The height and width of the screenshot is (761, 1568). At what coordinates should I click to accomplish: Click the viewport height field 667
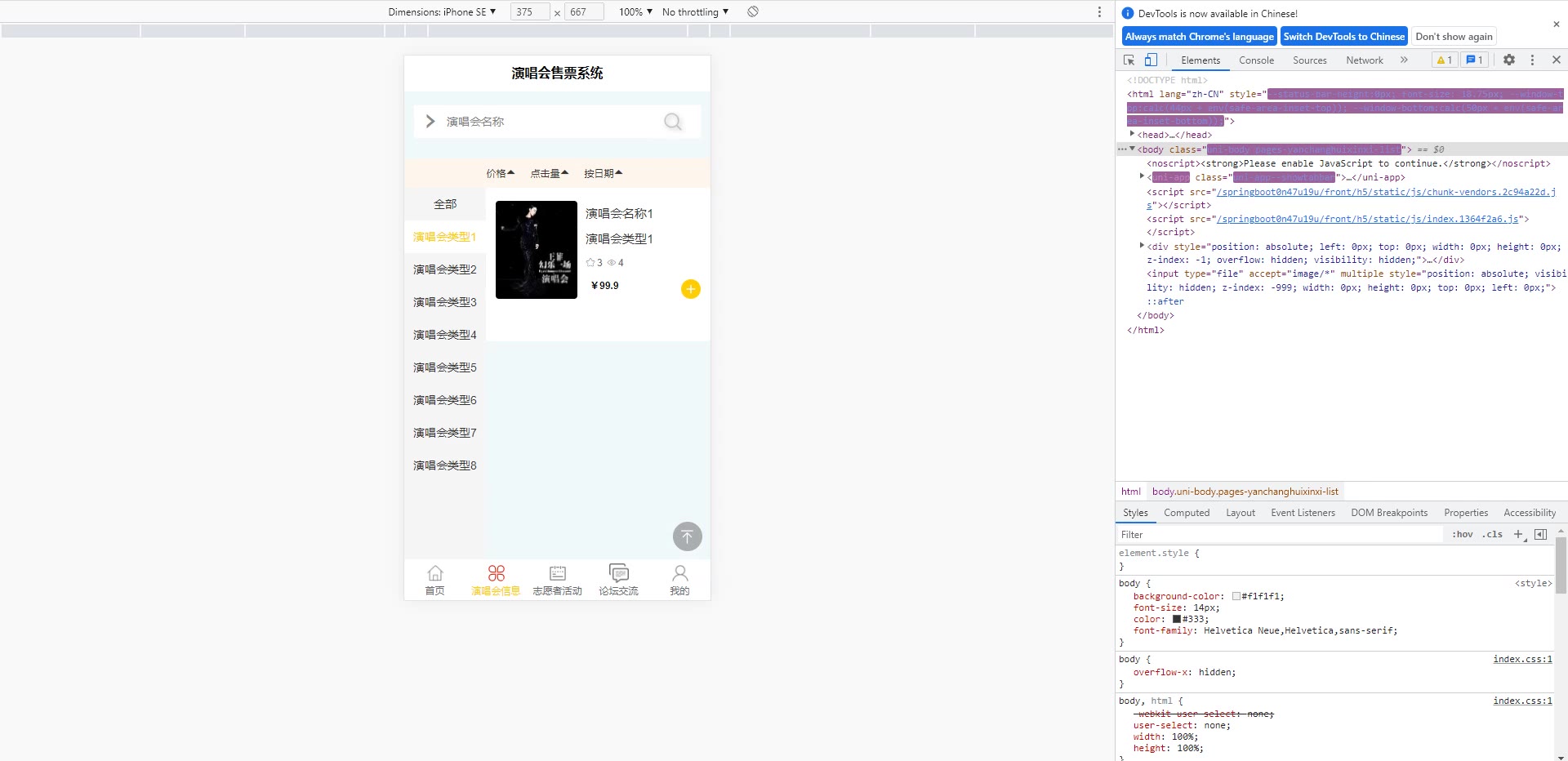(584, 12)
